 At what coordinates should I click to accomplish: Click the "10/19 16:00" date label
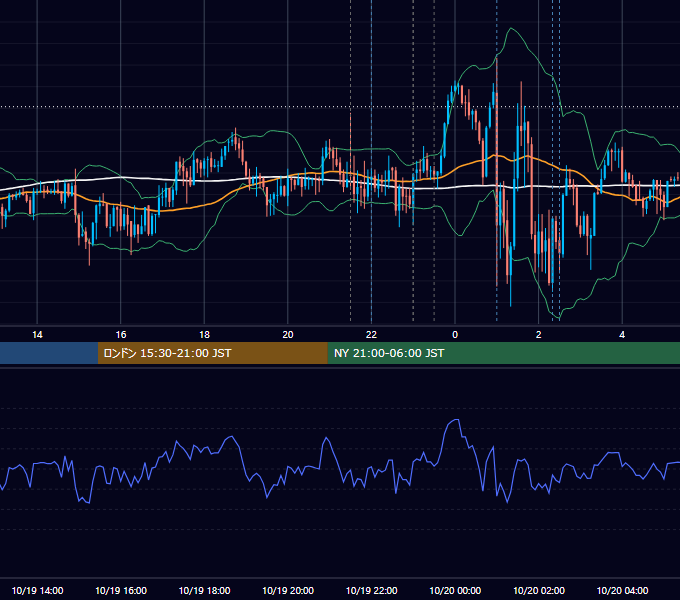[x=121, y=590]
